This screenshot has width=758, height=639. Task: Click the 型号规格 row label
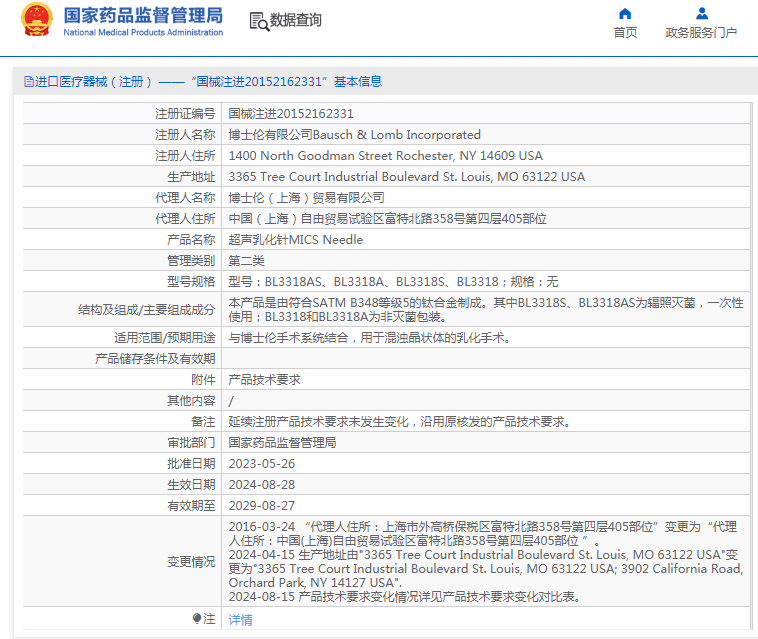[x=191, y=281]
